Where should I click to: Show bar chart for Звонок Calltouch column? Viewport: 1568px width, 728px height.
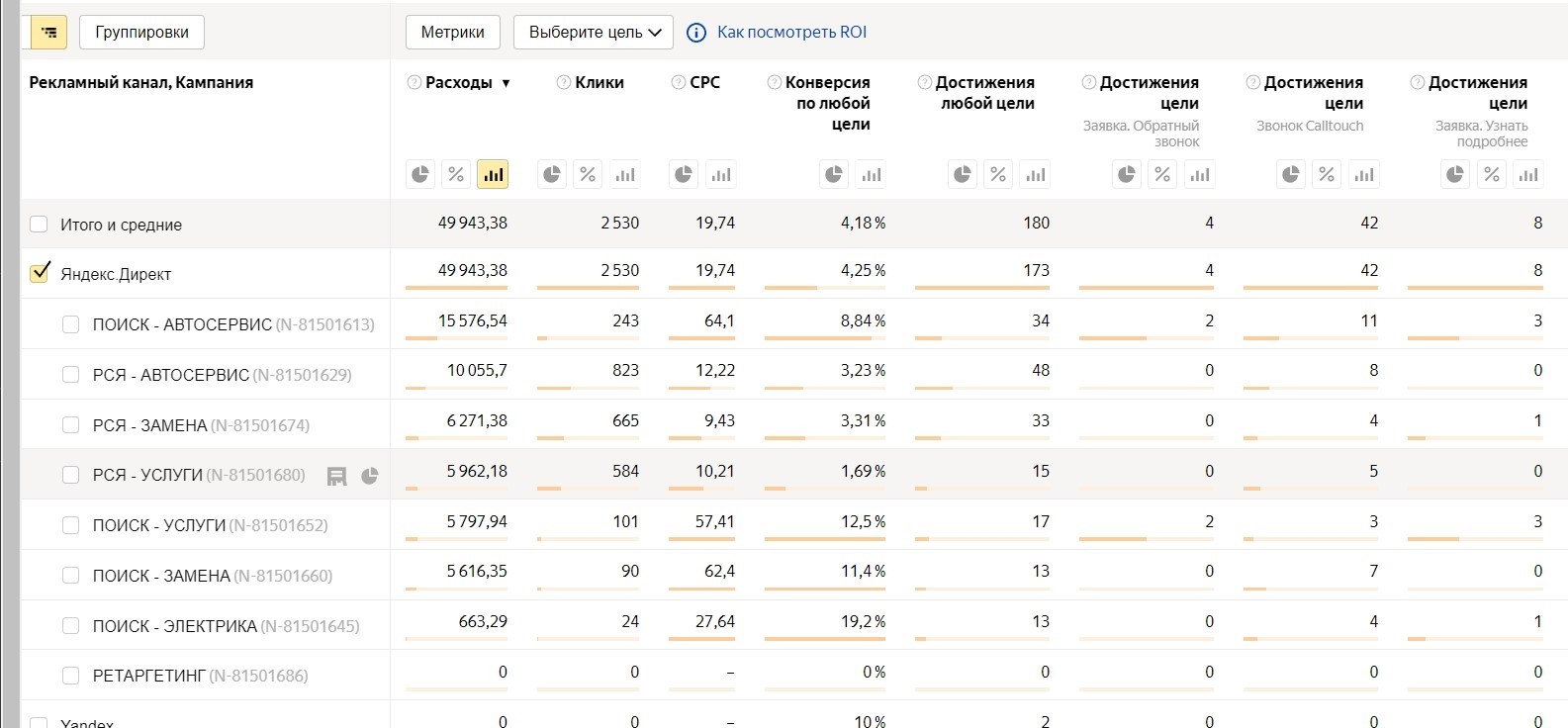1363,175
